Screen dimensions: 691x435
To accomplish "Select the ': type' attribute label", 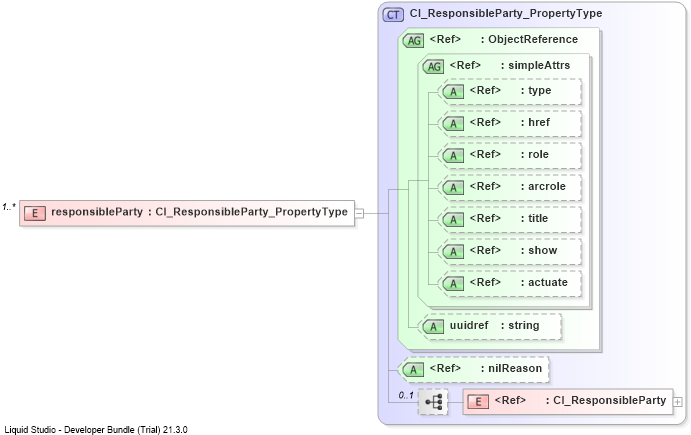I will coord(536,90).
